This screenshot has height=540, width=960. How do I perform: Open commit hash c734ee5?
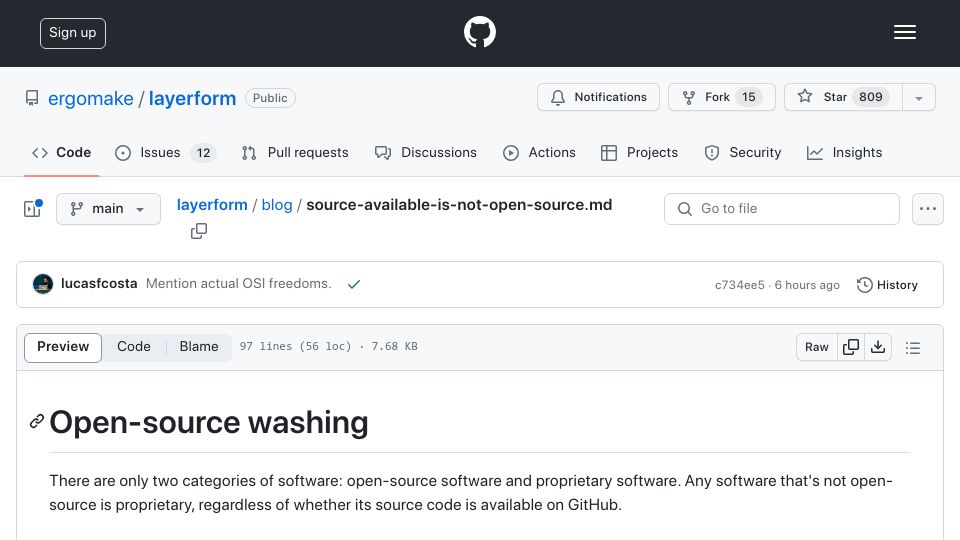[740, 285]
